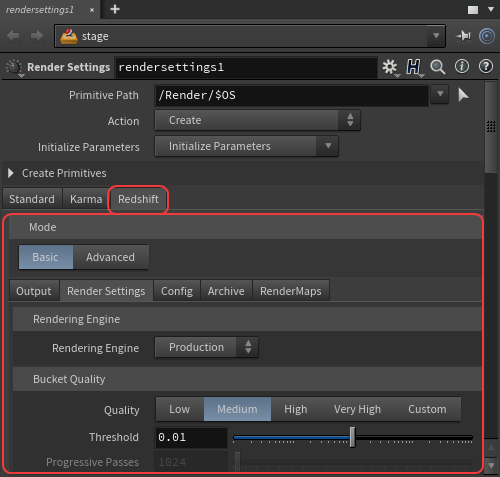This screenshot has width=500, height=477.
Task: Add a new pane tab with plus
Action: (x=115, y=9)
